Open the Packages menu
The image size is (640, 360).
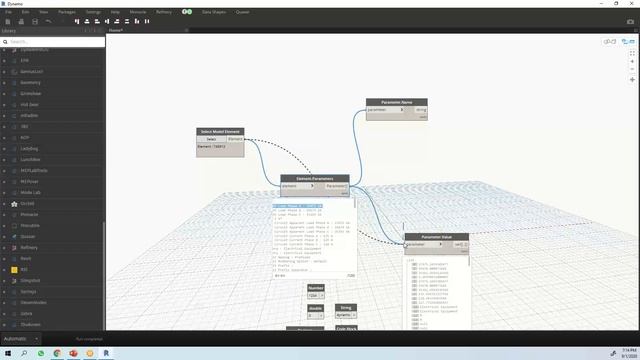67,12
